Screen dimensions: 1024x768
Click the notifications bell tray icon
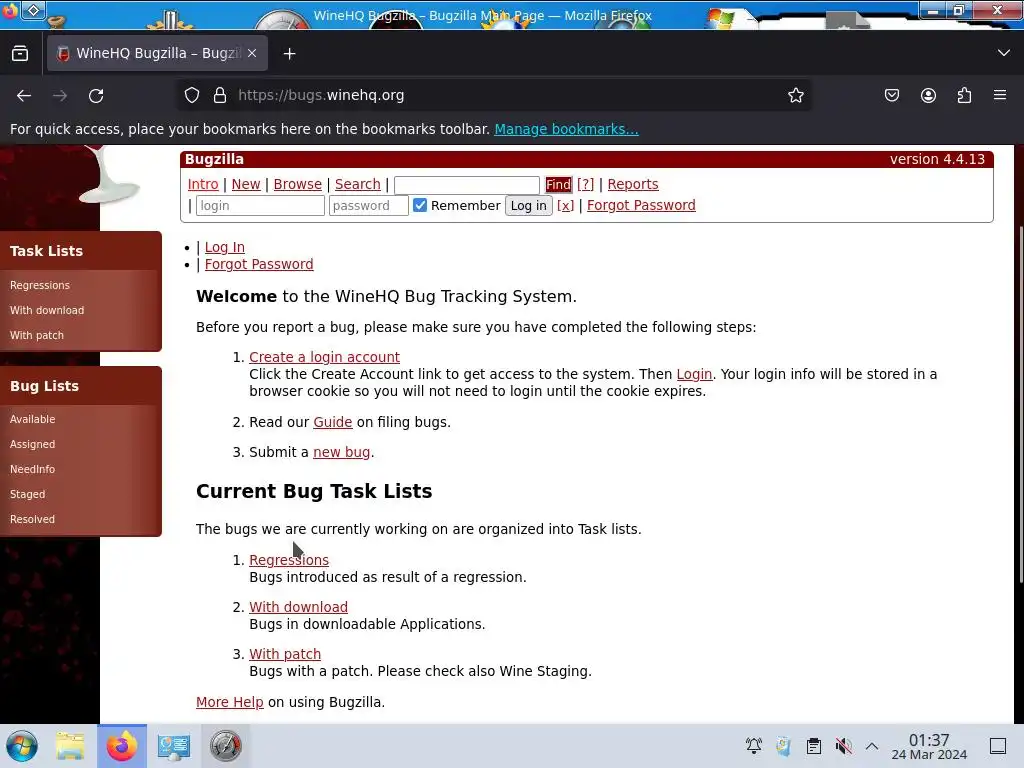pos(754,746)
